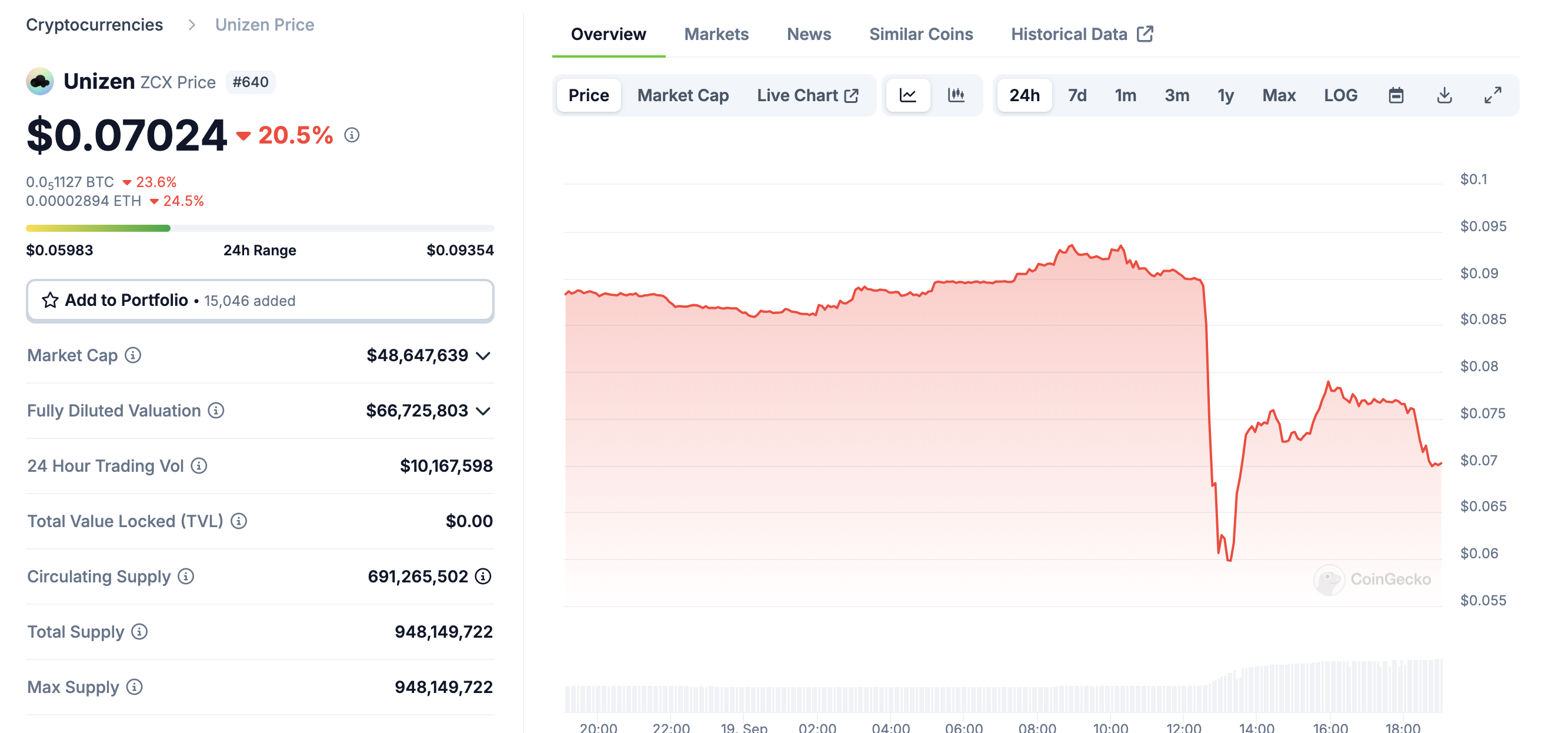Toggle LOG scale on chart
The image size is (1568, 733).
pyautogui.click(x=1340, y=95)
